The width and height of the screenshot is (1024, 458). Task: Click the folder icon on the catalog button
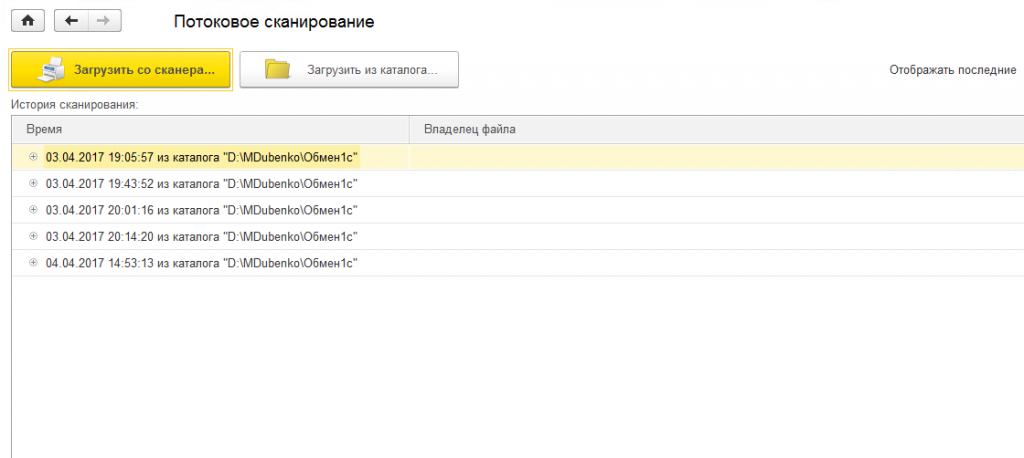click(277, 70)
